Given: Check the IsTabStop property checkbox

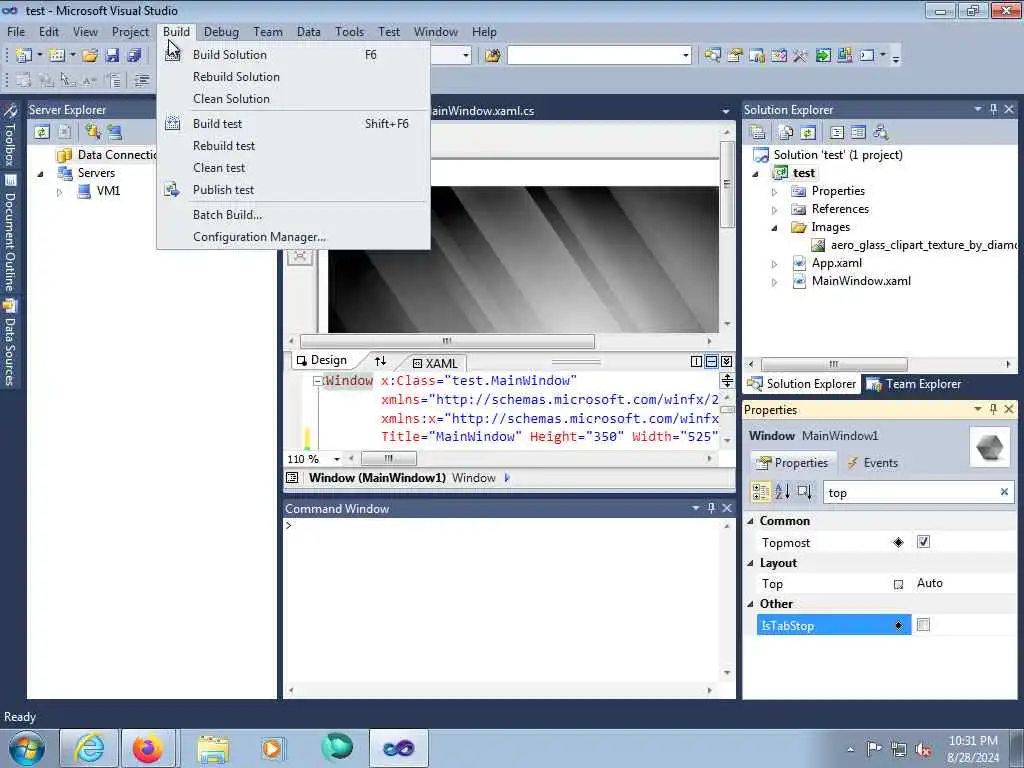Looking at the screenshot, I should click(x=923, y=625).
